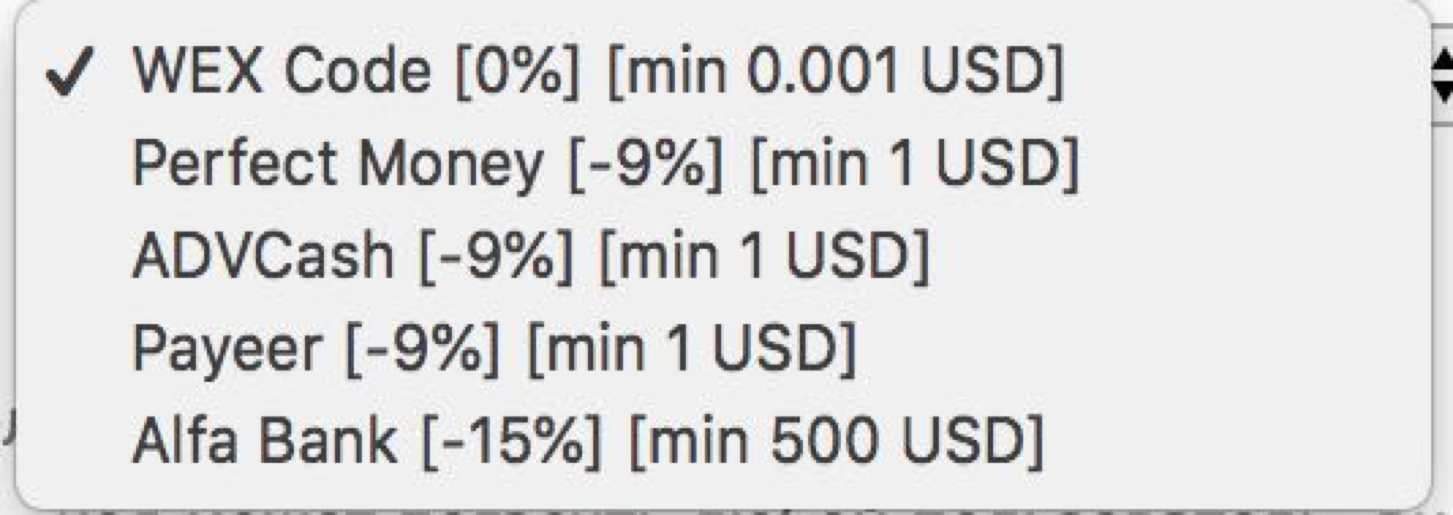Select the last entry, Alfa Bank
The width and height of the screenshot is (1453, 515).
click(x=587, y=440)
